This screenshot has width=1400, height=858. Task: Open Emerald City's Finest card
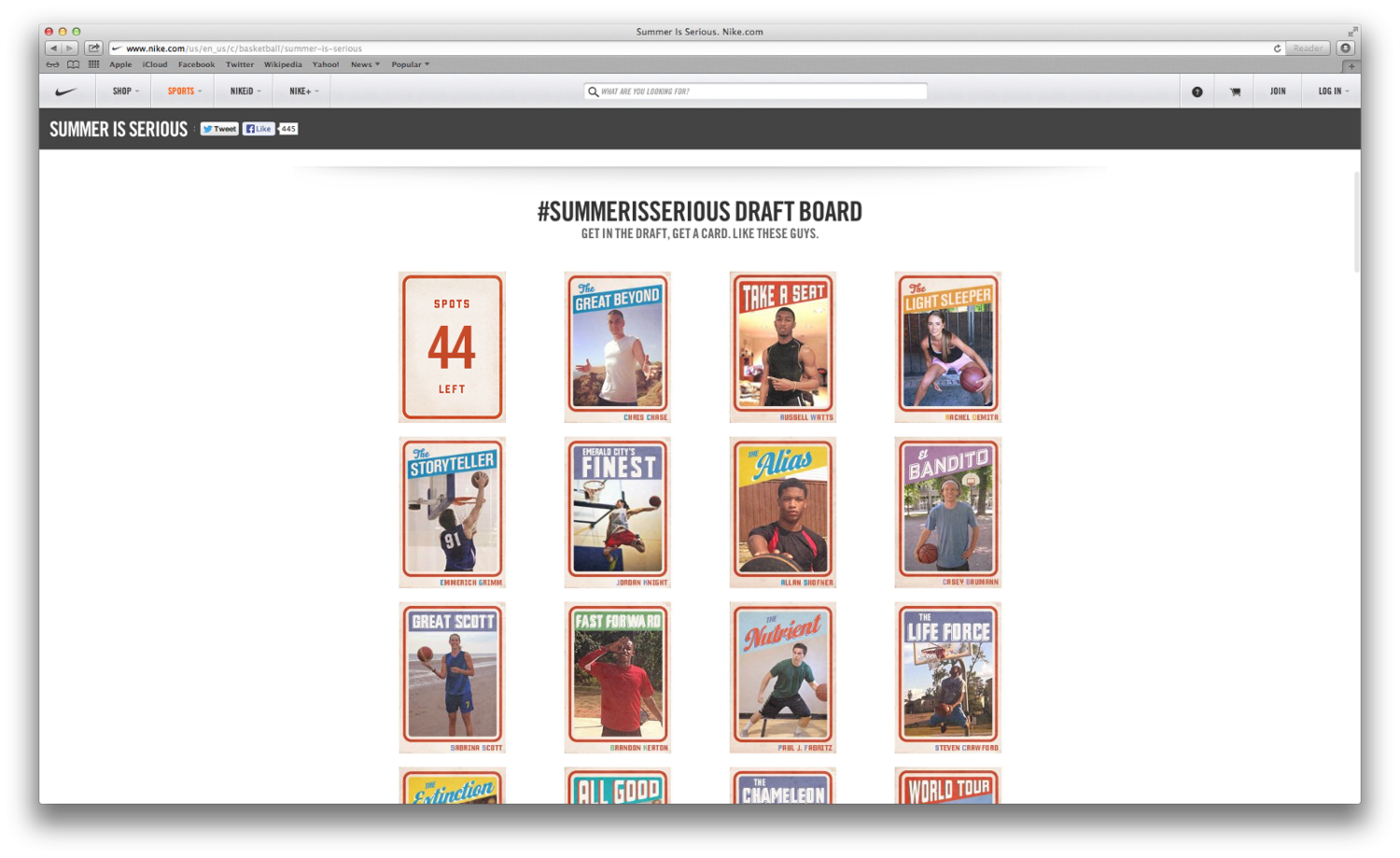[x=617, y=513]
